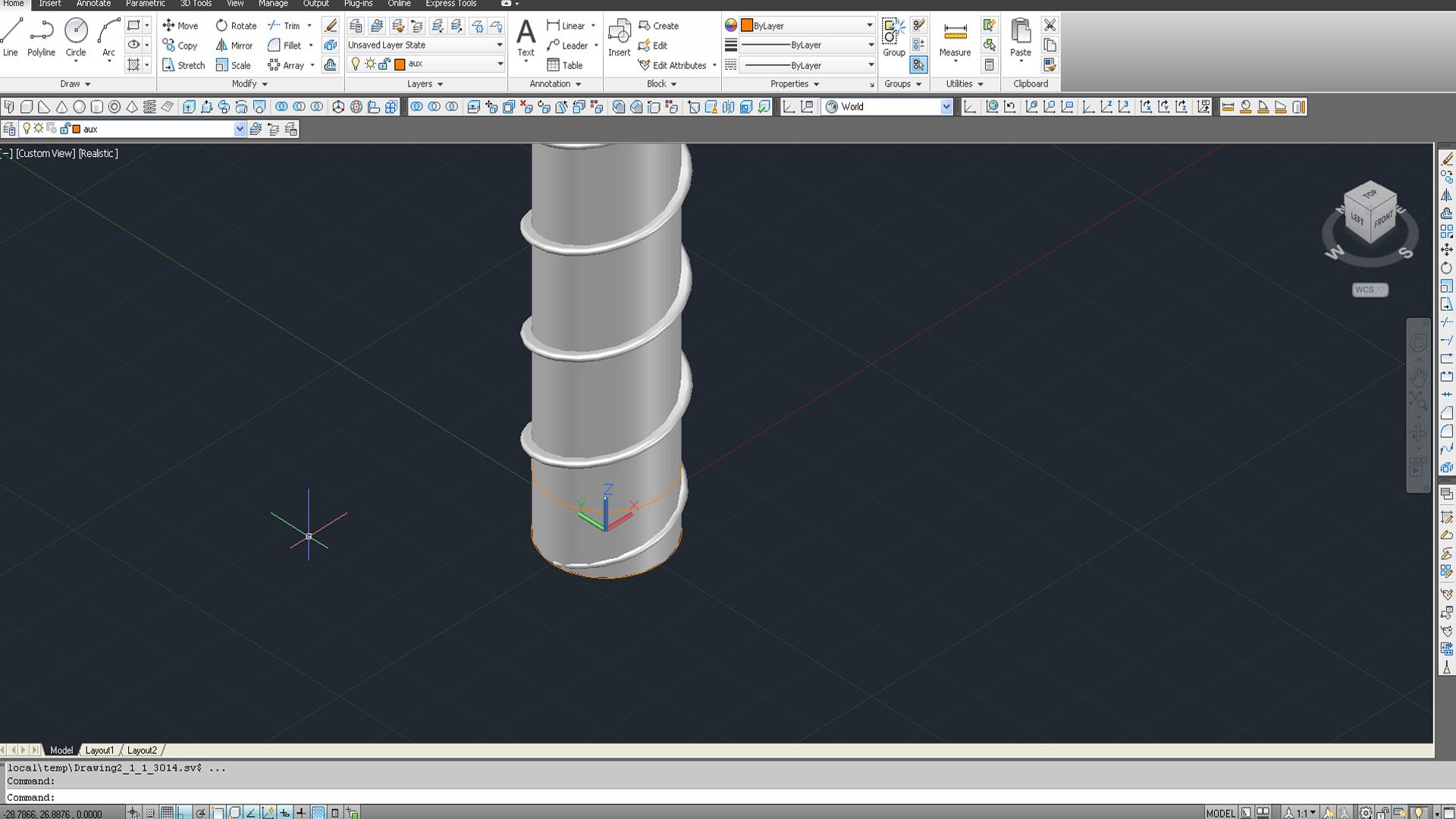This screenshot has width=1456, height=819.
Task: Expand the Annotation panel
Action: pos(555,84)
